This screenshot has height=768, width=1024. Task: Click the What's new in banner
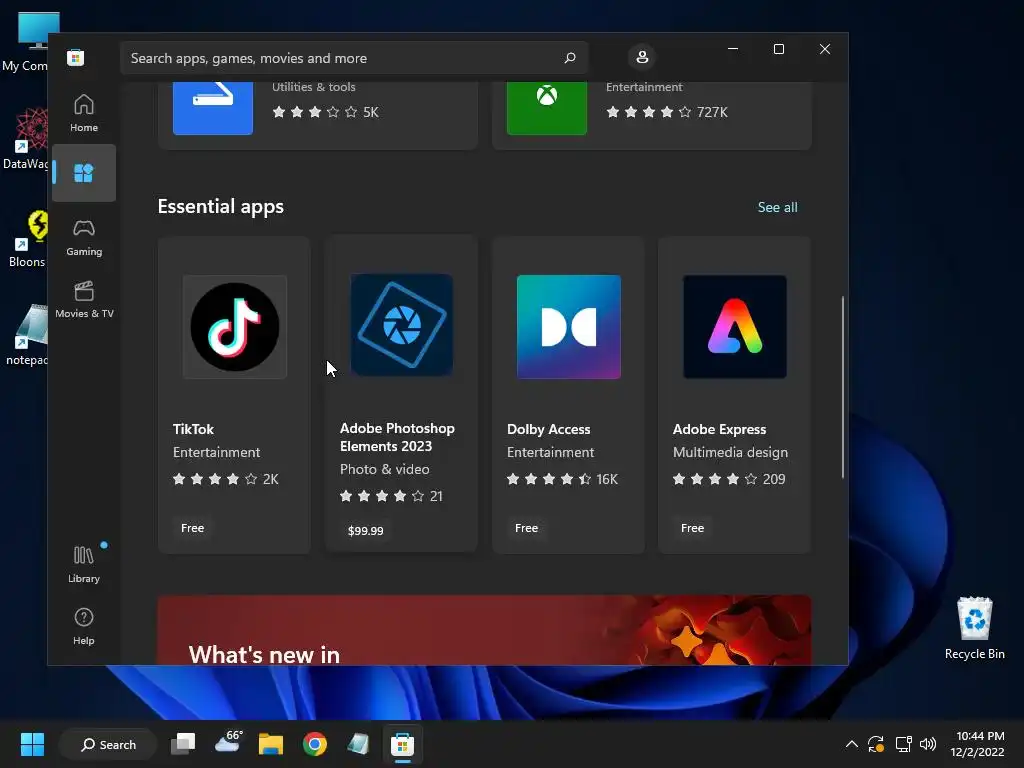coord(484,630)
